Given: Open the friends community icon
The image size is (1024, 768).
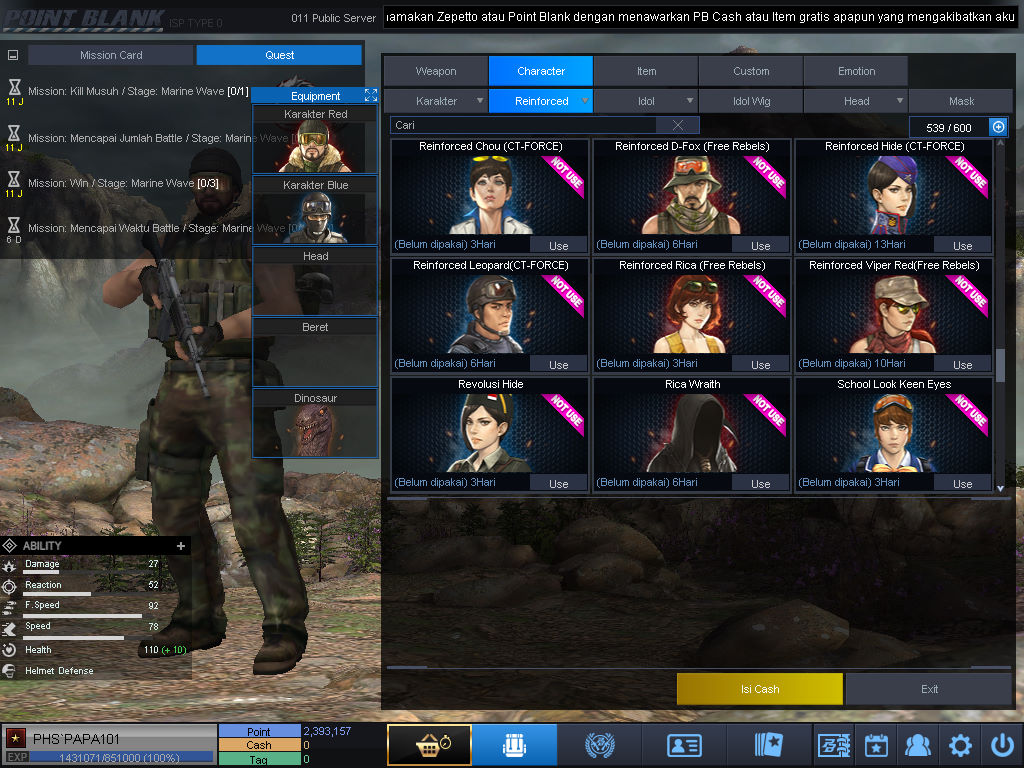Looking at the screenshot, I should click(x=918, y=744).
